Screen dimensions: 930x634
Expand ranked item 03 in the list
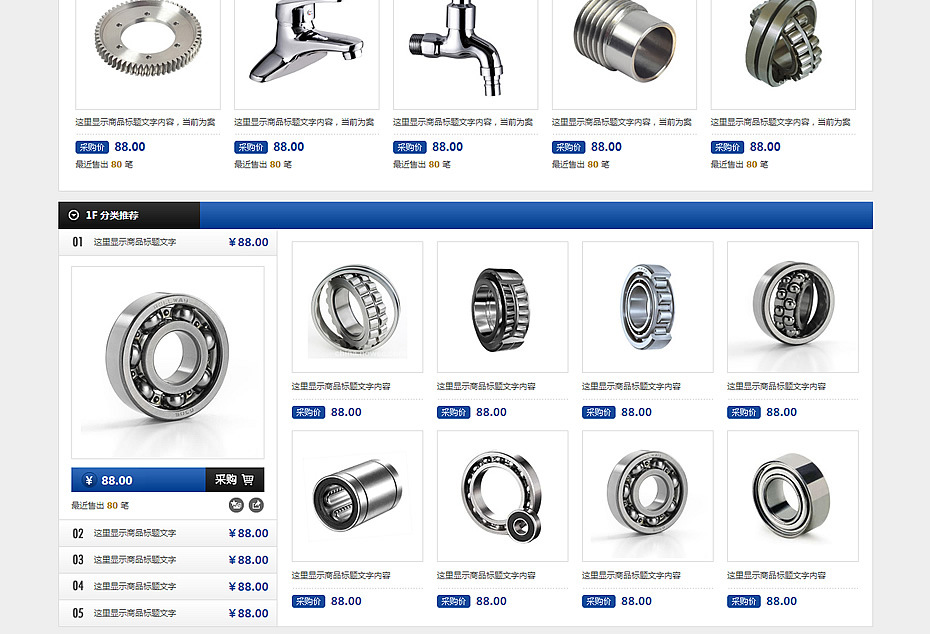[x=168, y=560]
